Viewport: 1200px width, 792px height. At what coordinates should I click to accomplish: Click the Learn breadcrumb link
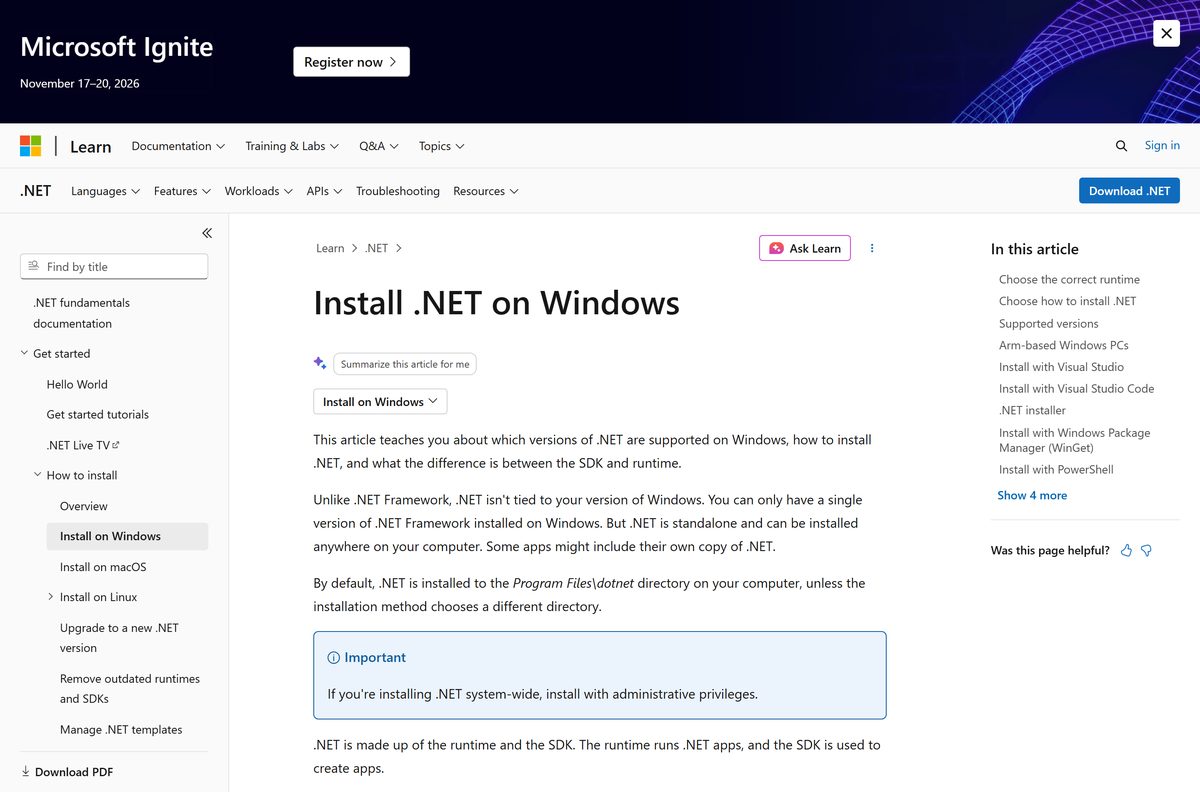330,248
